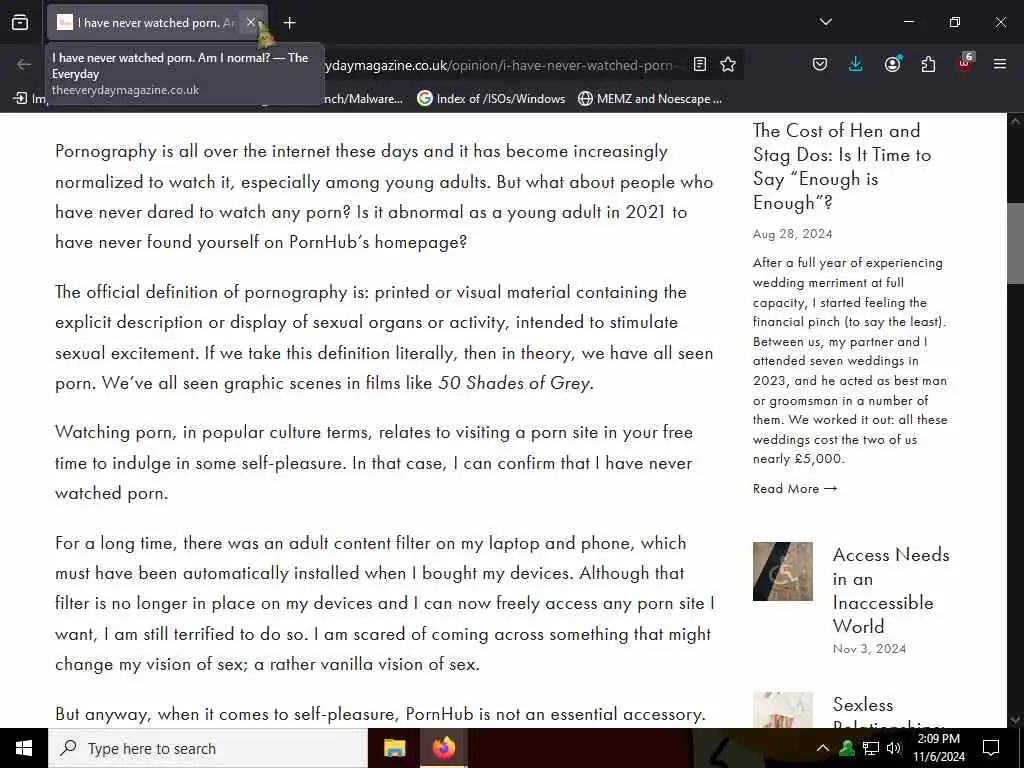Close the 'I have never watched porn' tab
Viewport: 1024px width, 768px height.
pos(251,22)
